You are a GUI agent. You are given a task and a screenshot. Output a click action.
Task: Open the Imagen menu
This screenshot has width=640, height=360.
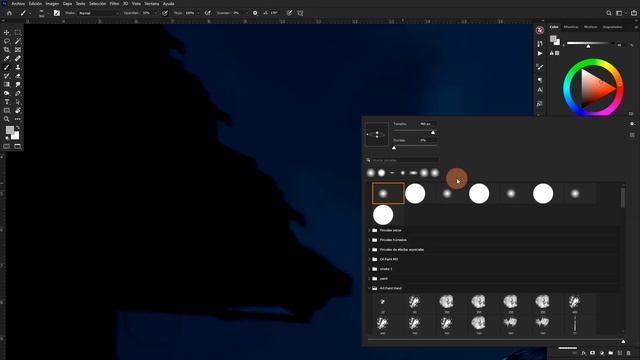[x=52, y=4]
